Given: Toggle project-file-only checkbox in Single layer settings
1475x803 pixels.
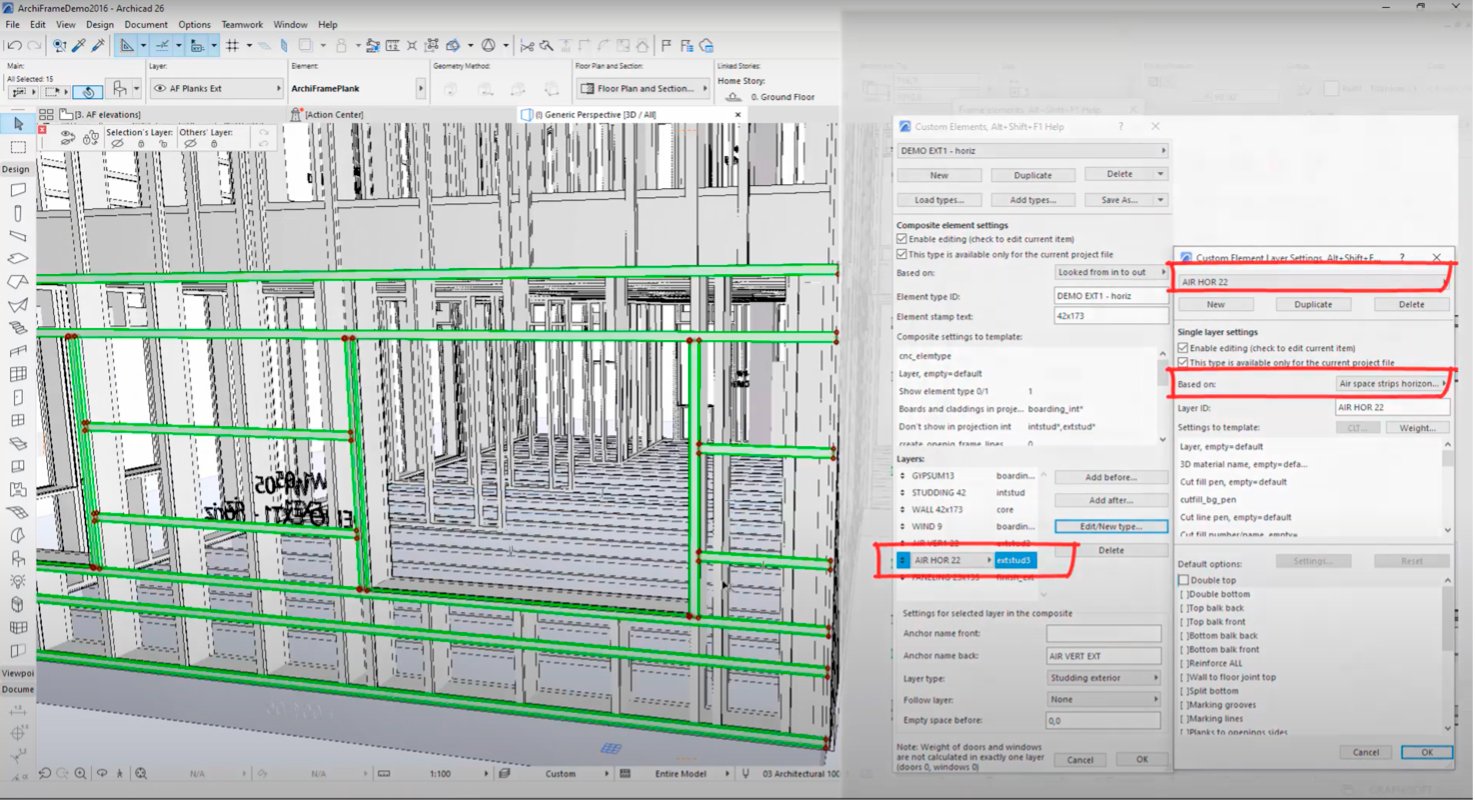Looking at the screenshot, I should (1183, 362).
